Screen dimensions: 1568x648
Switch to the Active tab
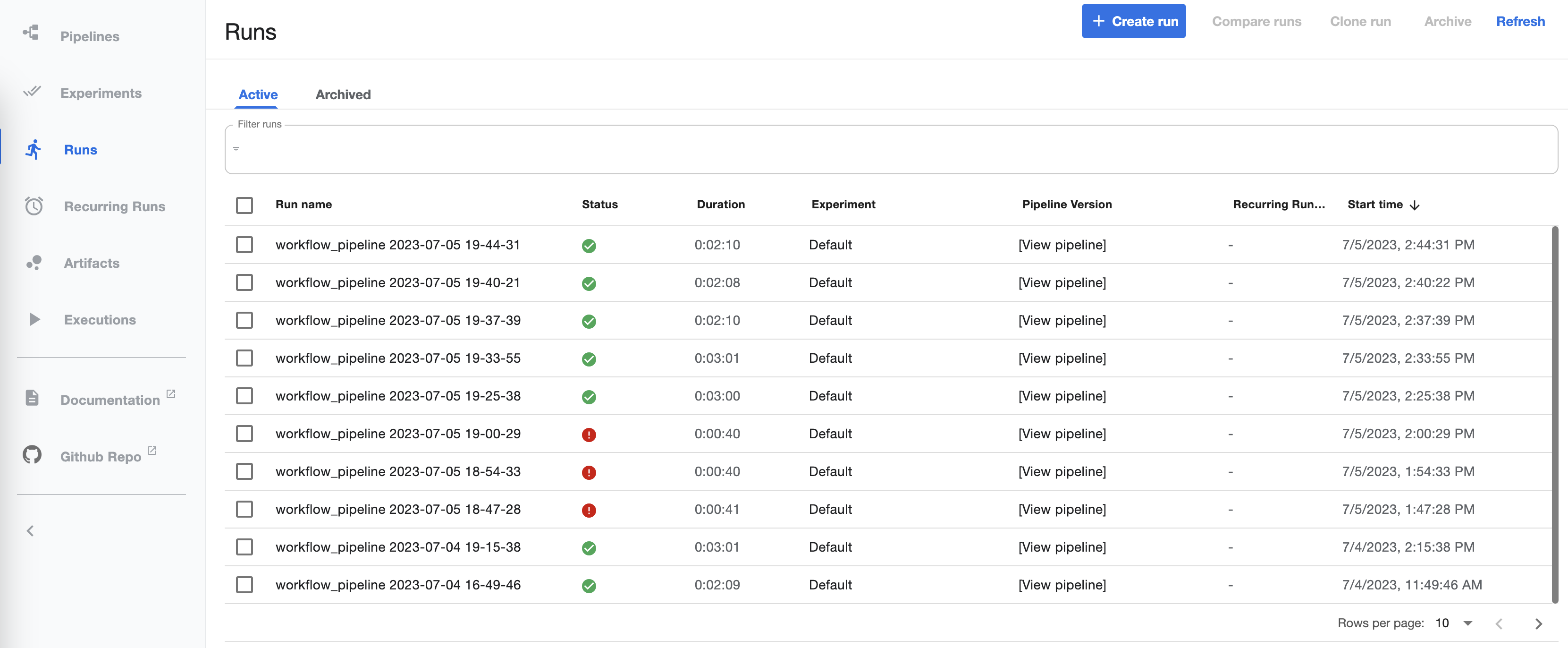pyautogui.click(x=258, y=94)
